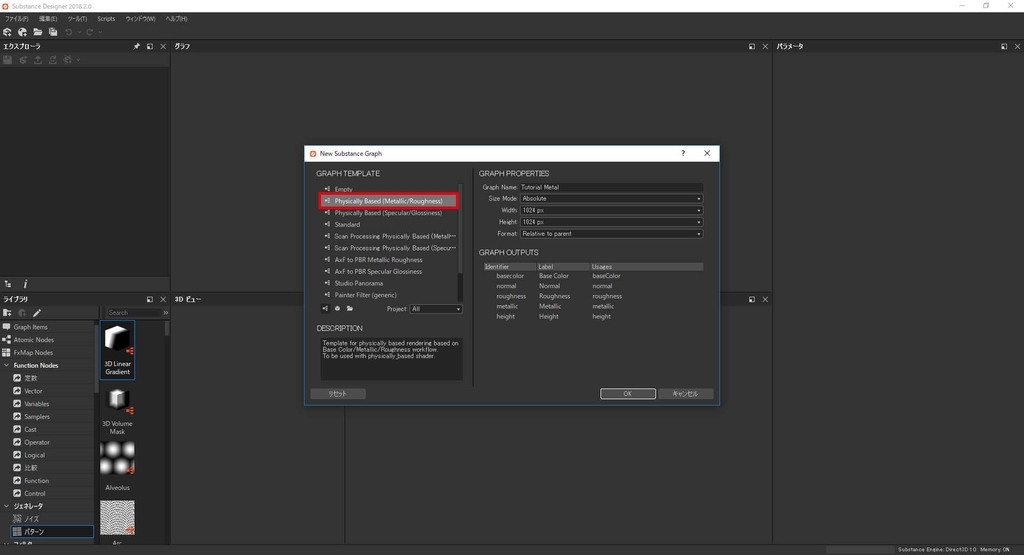
Task: Click the hierarchy tree icon below Explorer
Action: pos(8,284)
